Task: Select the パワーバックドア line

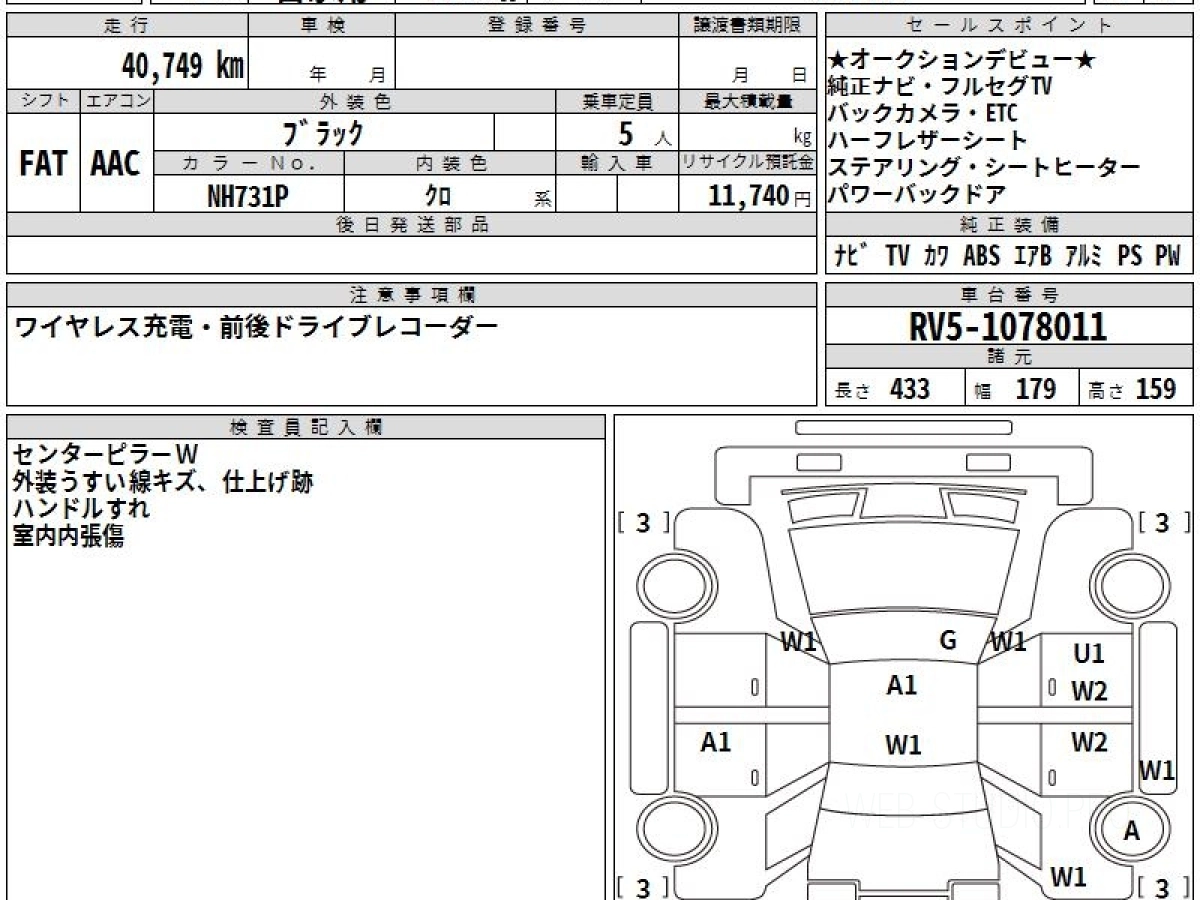Action: click(917, 195)
